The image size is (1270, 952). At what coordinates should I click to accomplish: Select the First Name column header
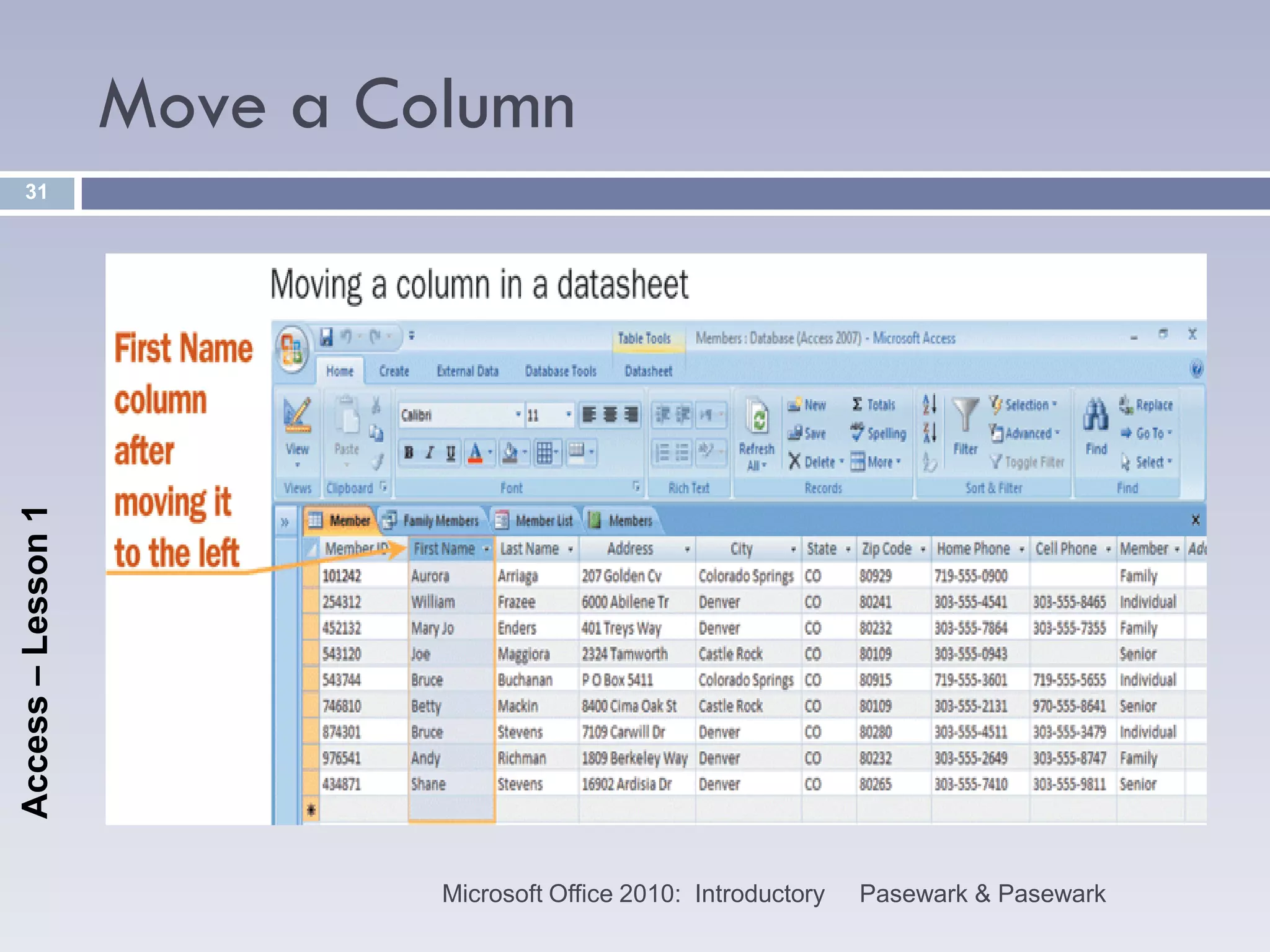tap(451, 549)
